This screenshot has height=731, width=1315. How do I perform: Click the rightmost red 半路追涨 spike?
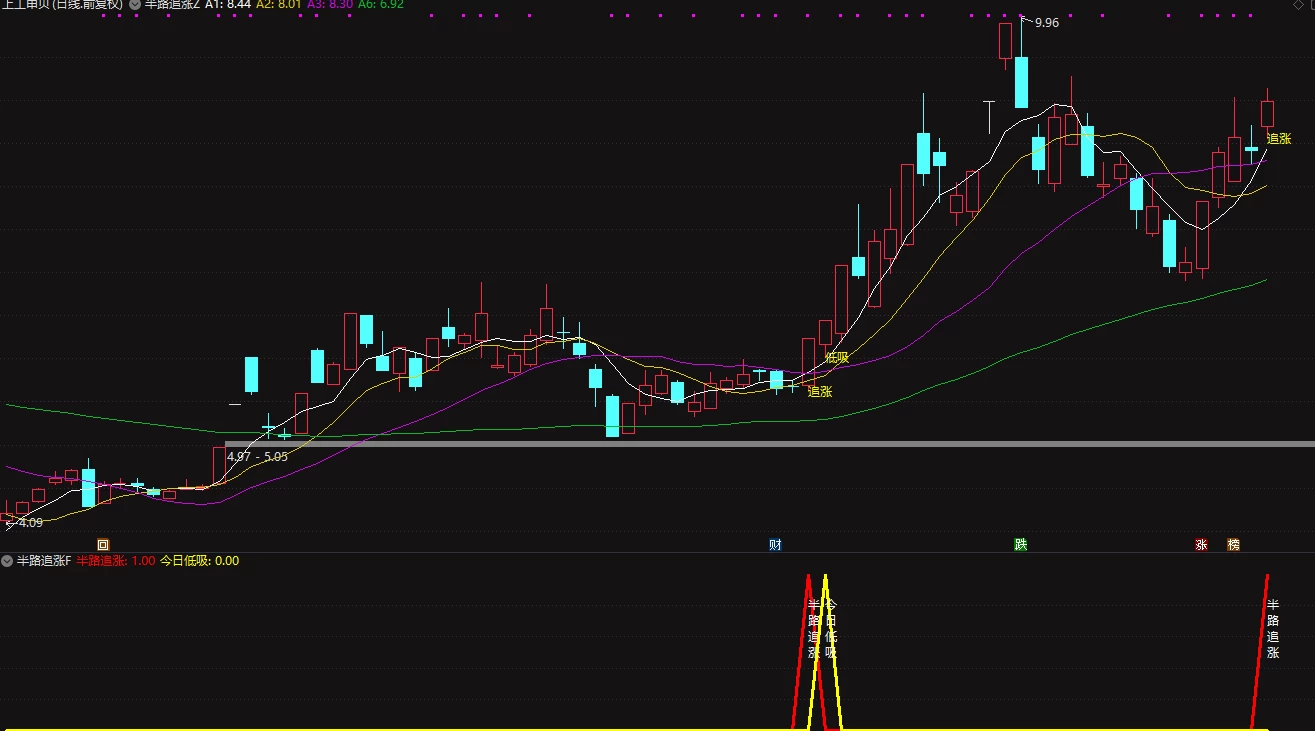point(1260,650)
